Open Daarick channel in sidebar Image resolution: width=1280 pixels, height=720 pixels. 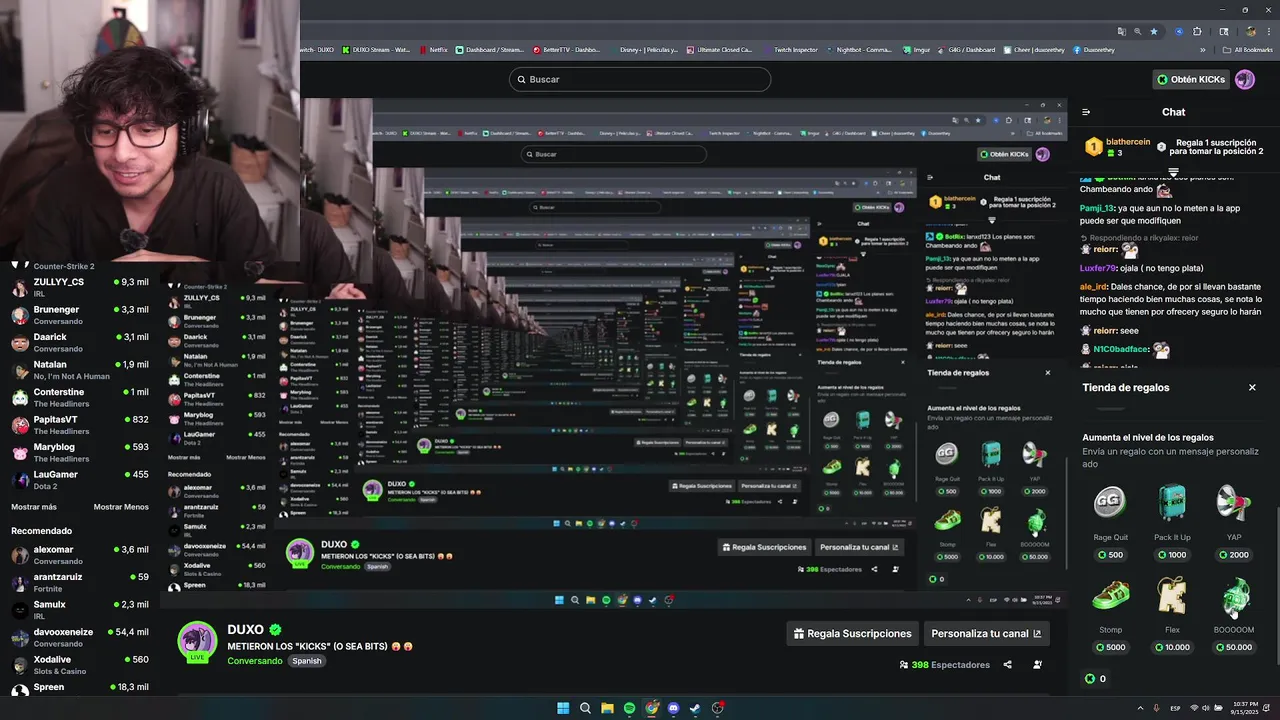(x=80, y=342)
